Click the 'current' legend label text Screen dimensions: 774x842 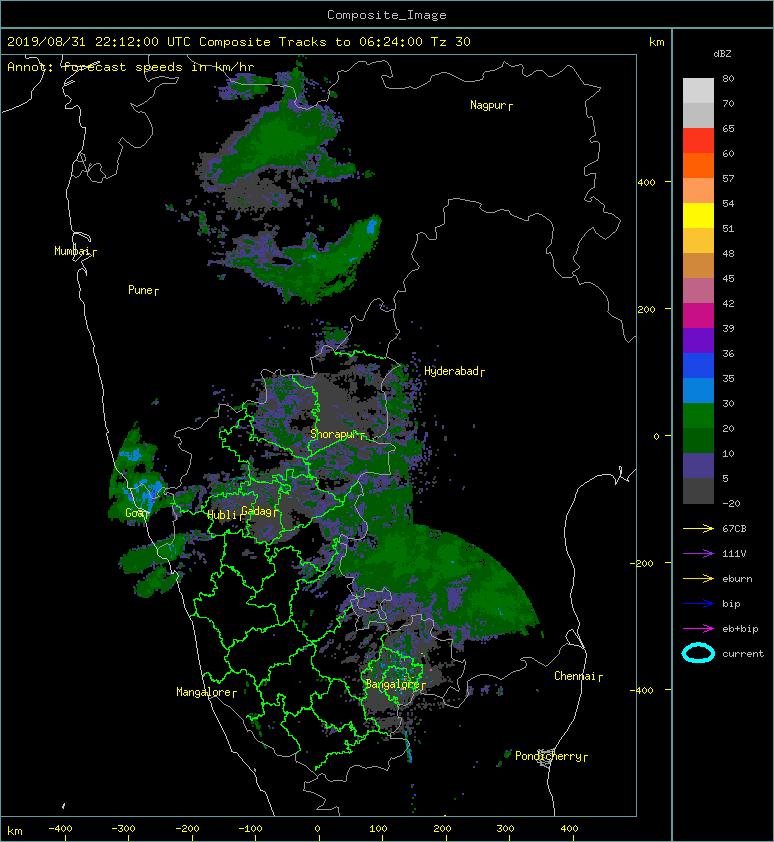click(743, 654)
